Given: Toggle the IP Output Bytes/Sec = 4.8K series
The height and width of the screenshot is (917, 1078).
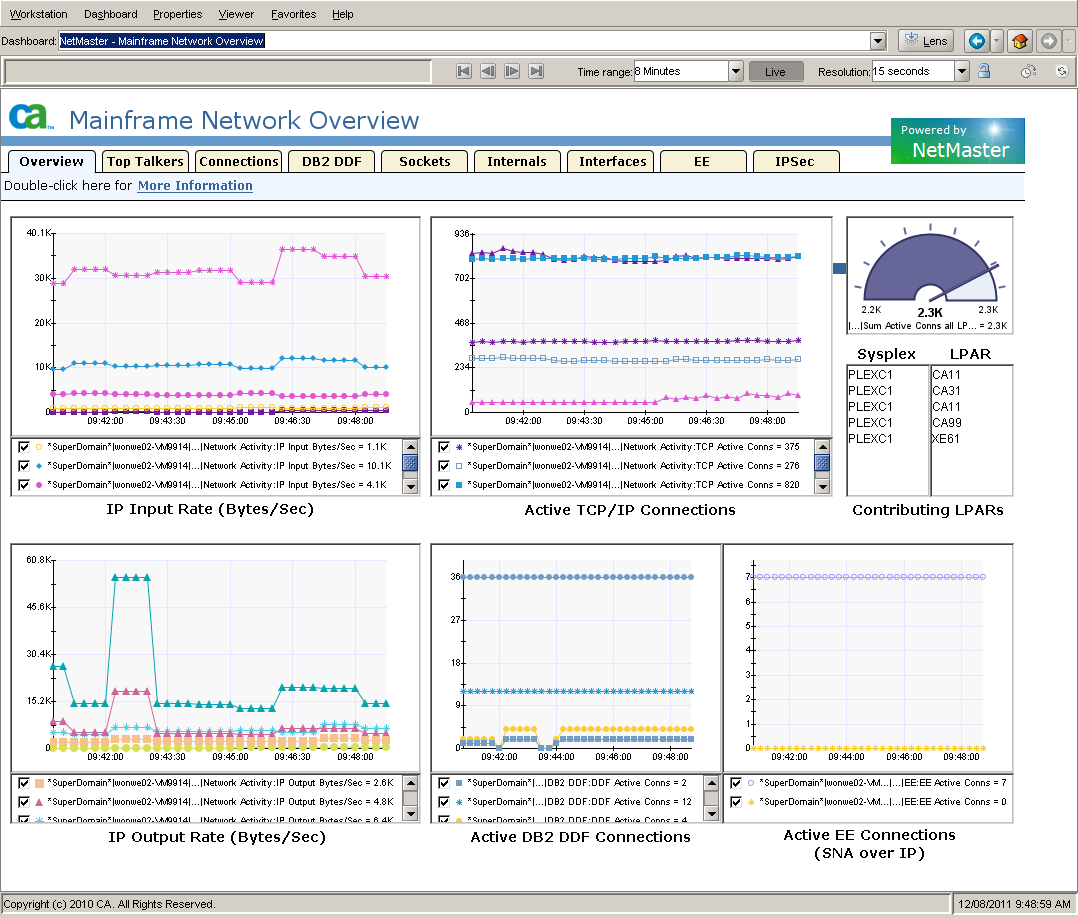Looking at the screenshot, I should click(24, 802).
